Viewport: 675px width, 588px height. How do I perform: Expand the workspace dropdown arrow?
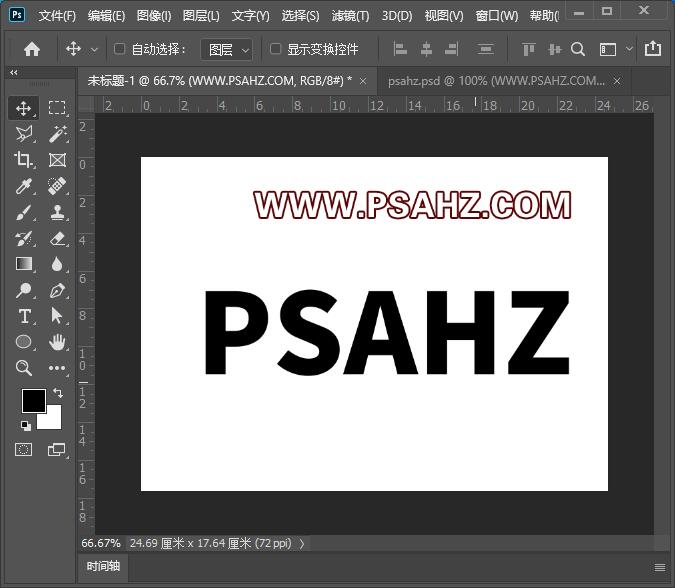click(x=629, y=49)
